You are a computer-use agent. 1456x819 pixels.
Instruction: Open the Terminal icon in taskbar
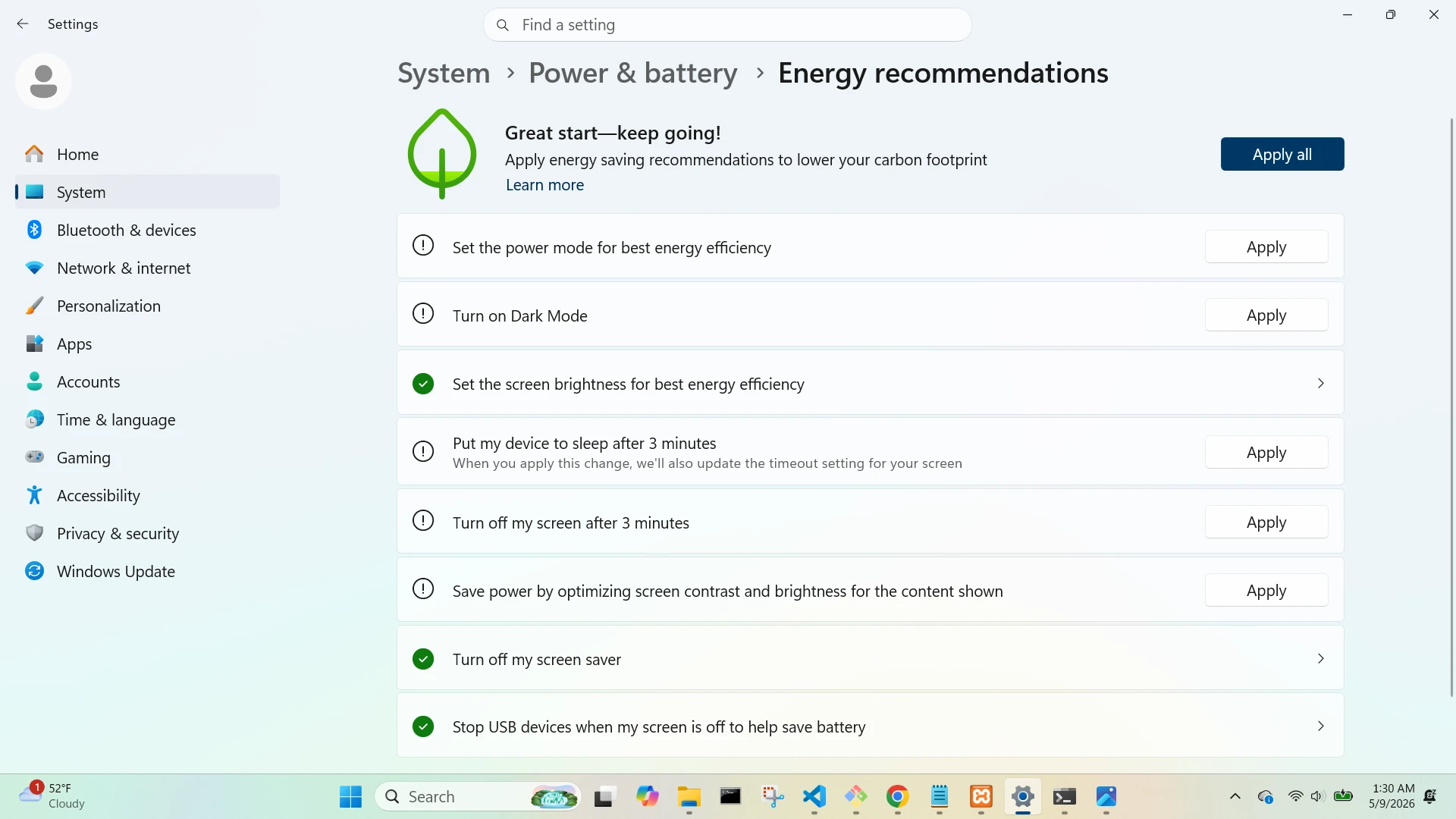pos(1065,797)
